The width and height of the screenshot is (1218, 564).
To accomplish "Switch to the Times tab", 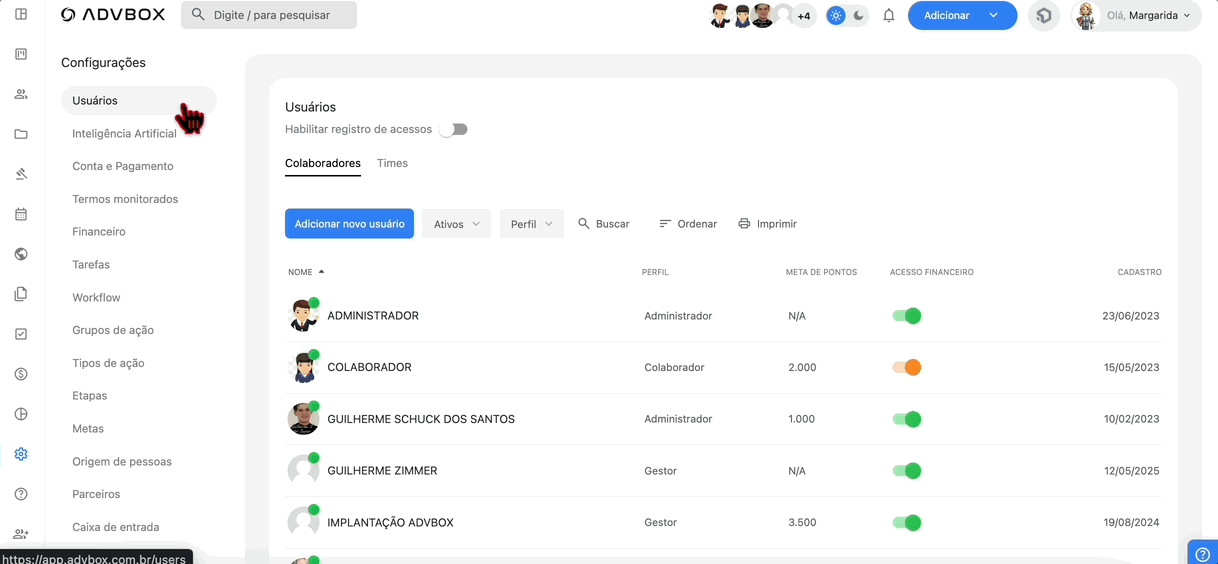I will click(392, 163).
